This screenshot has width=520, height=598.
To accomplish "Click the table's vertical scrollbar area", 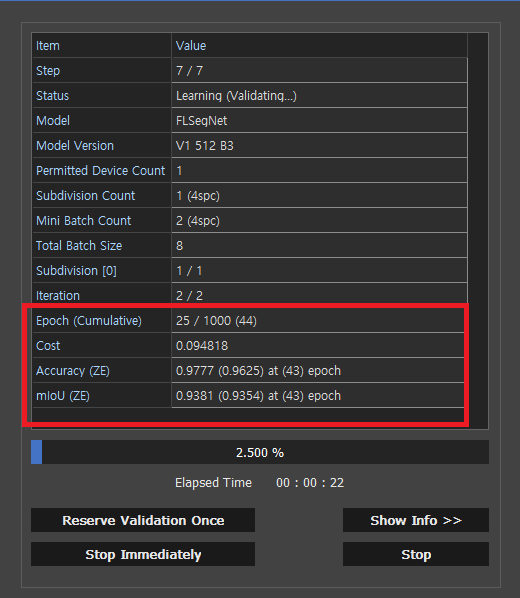I will [478, 231].
